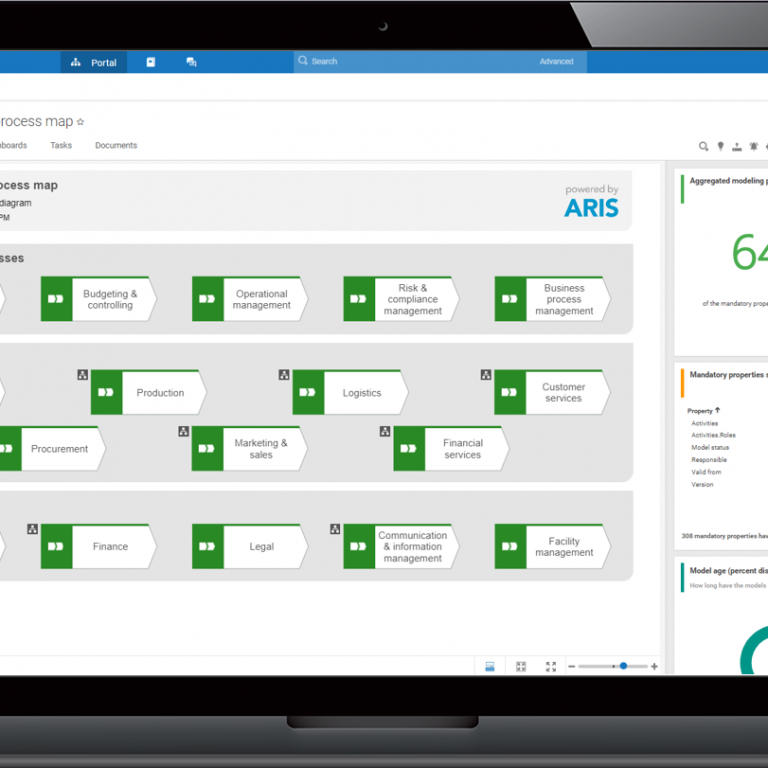Toggle favorite star beside process map title
The image size is (768, 768).
point(81,122)
